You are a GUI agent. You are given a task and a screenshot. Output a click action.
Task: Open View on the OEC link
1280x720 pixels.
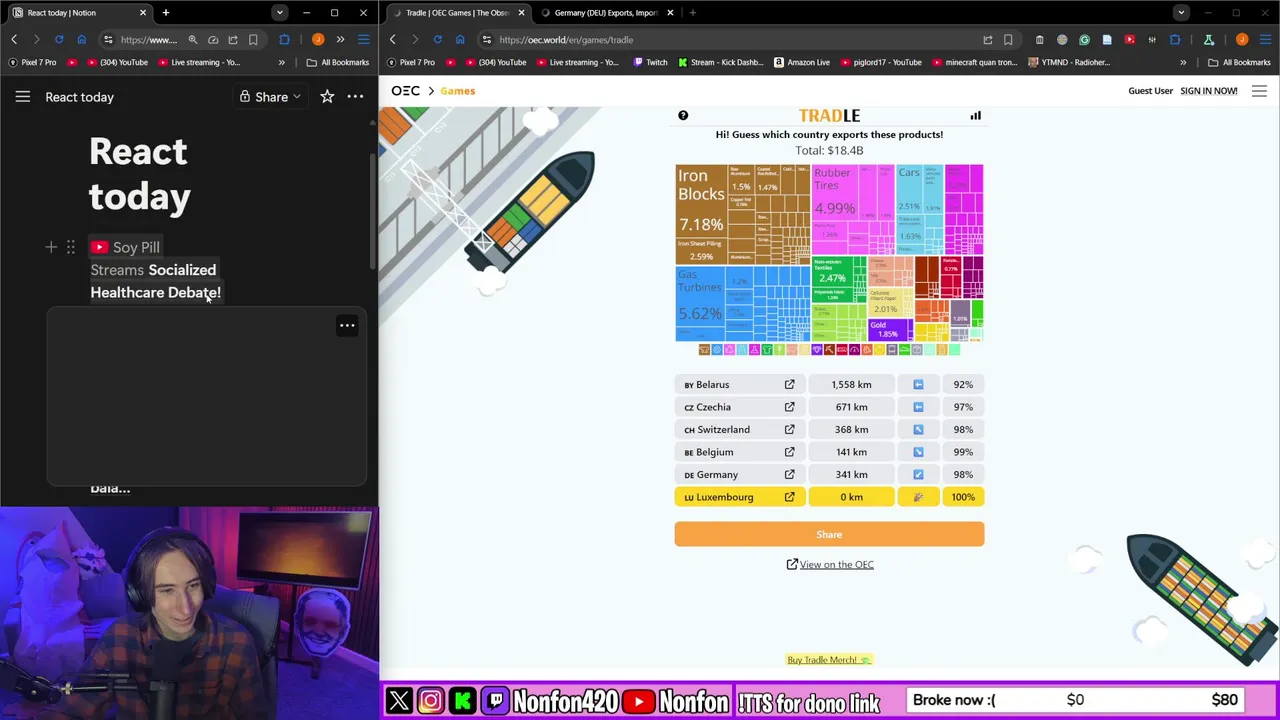(x=830, y=564)
